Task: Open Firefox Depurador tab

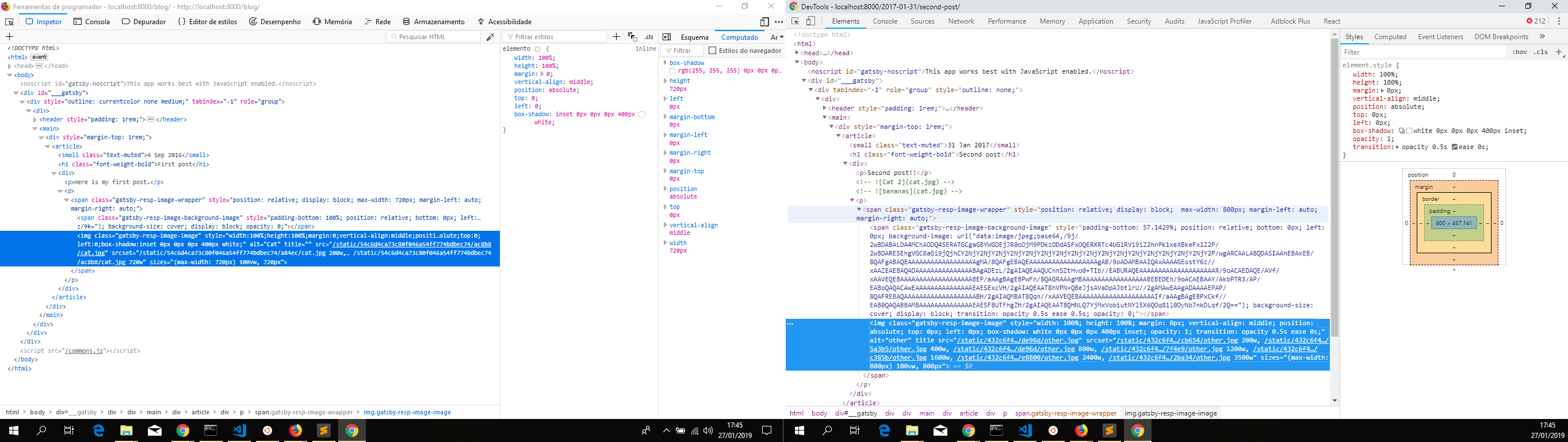Action: [144, 22]
